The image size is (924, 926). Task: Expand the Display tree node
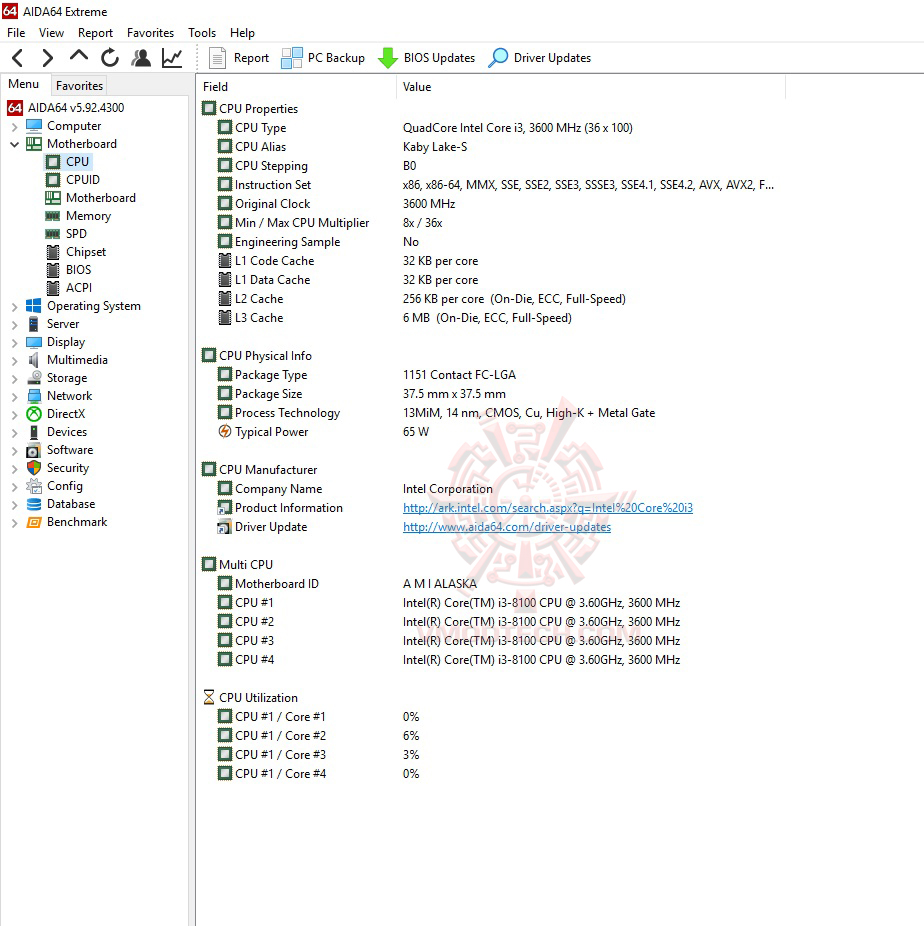15,343
